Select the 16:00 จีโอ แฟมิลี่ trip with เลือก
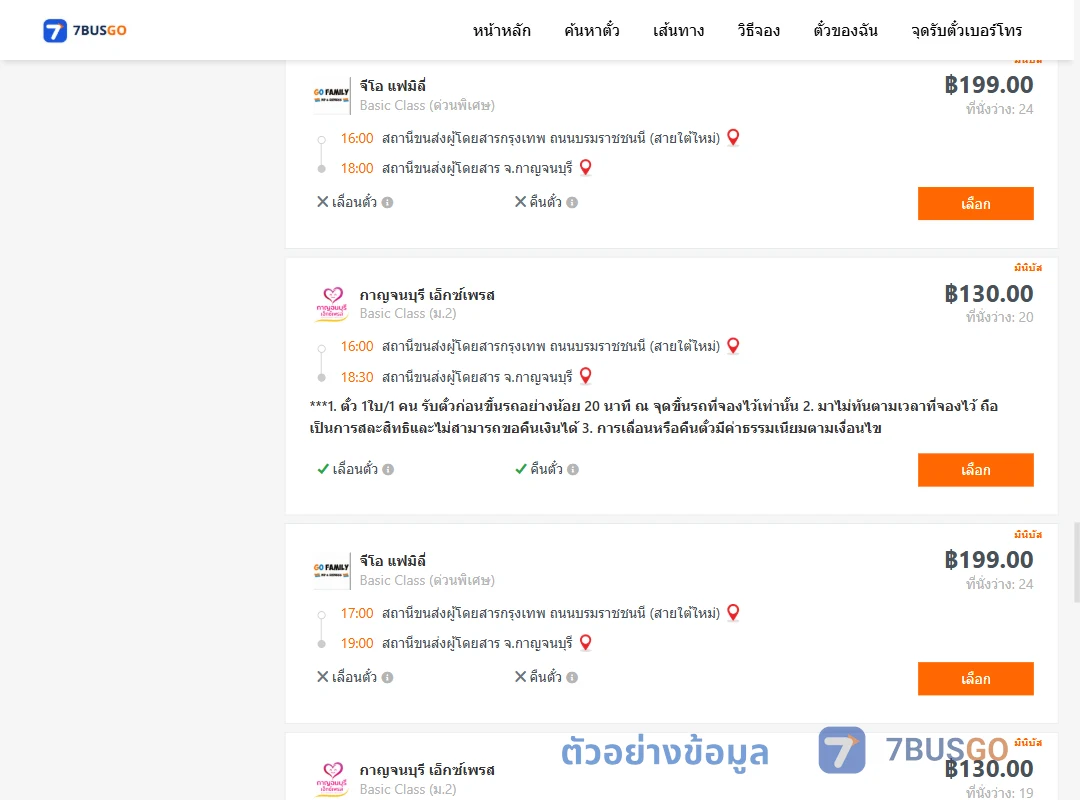1080x800 pixels. coord(975,203)
